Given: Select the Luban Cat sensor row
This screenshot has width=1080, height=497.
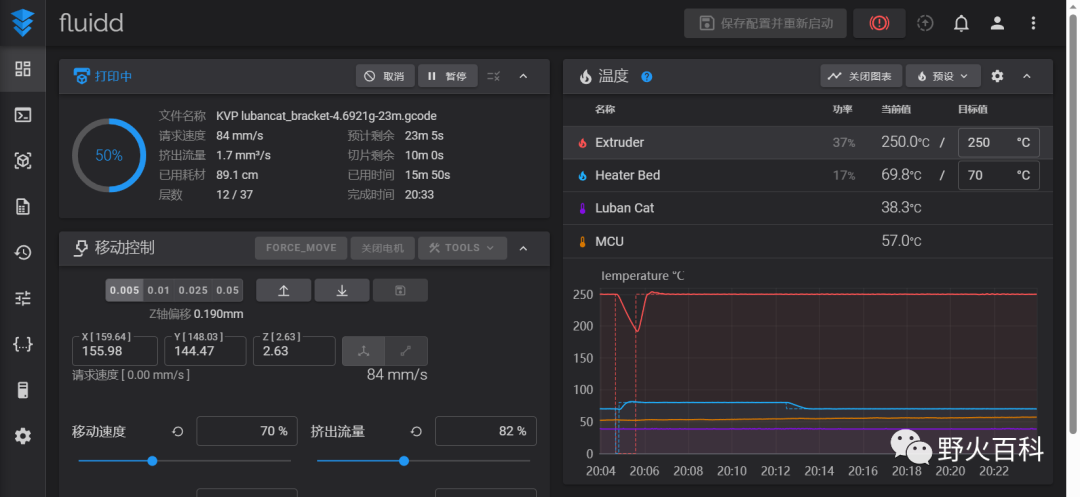Looking at the screenshot, I should (808, 208).
